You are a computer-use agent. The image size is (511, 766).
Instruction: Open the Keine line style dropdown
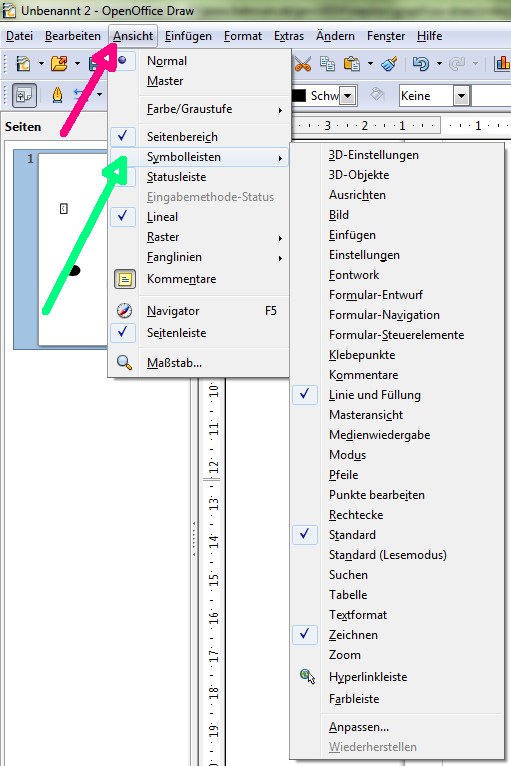[x=461, y=96]
